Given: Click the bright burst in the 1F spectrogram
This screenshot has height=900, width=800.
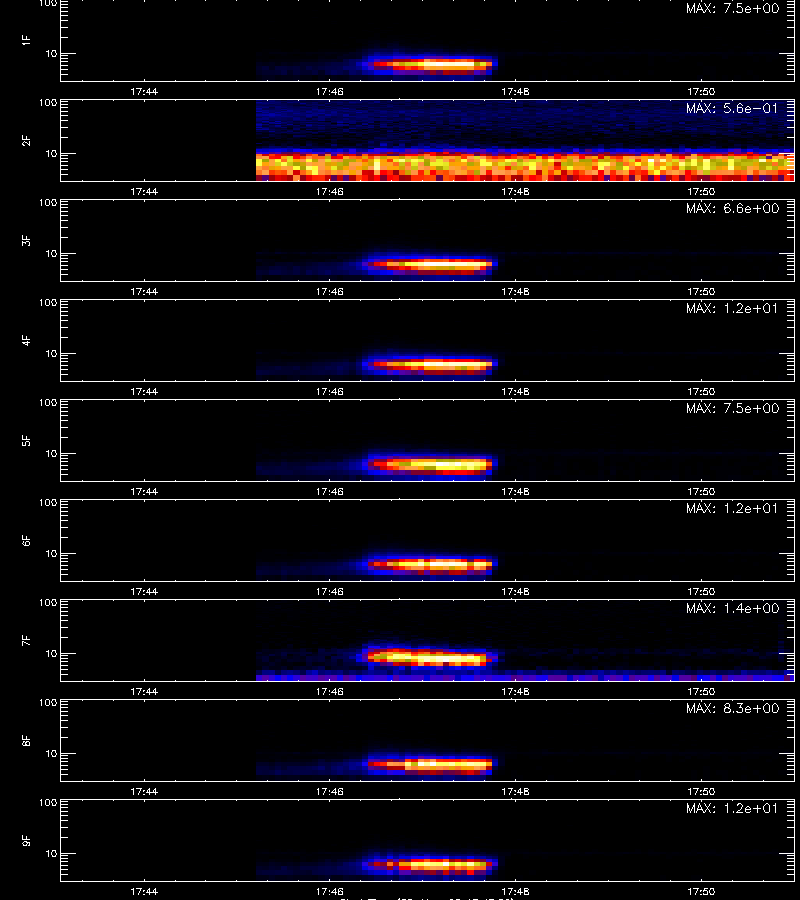Looking at the screenshot, I should tap(430, 65).
